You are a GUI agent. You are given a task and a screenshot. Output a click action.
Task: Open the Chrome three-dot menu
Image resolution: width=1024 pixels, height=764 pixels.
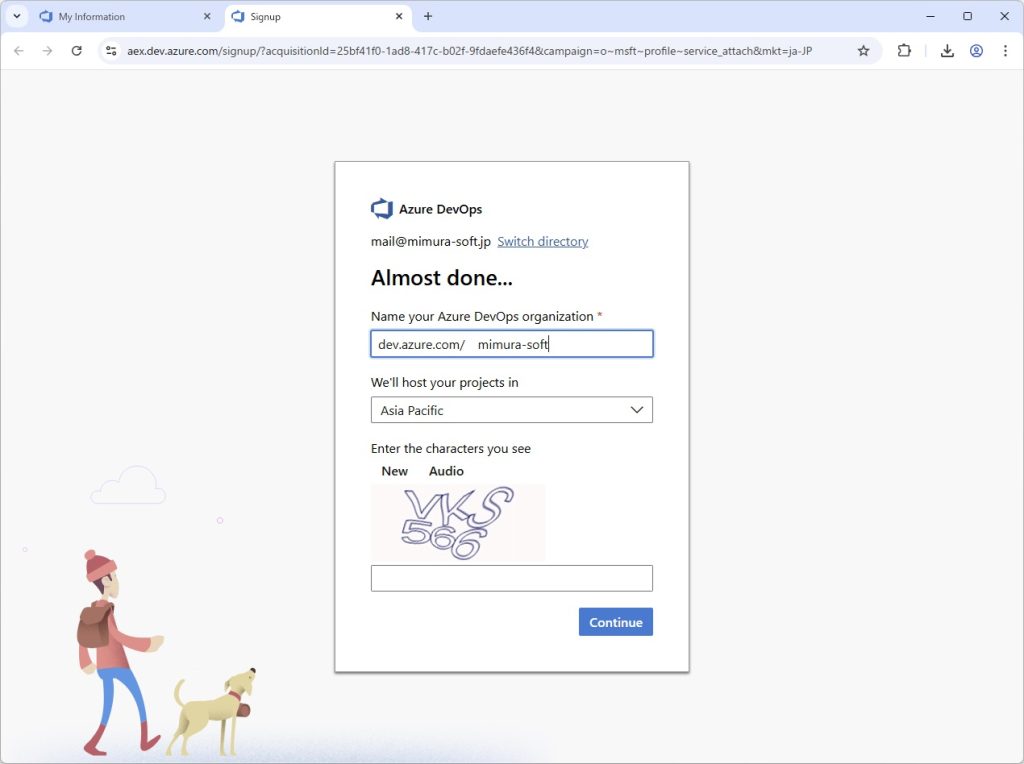tap(1005, 51)
